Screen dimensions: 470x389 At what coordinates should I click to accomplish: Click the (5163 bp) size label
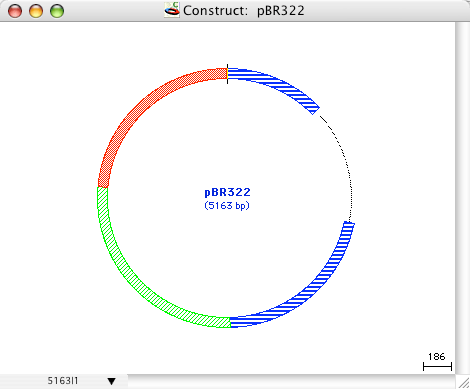[227, 205]
